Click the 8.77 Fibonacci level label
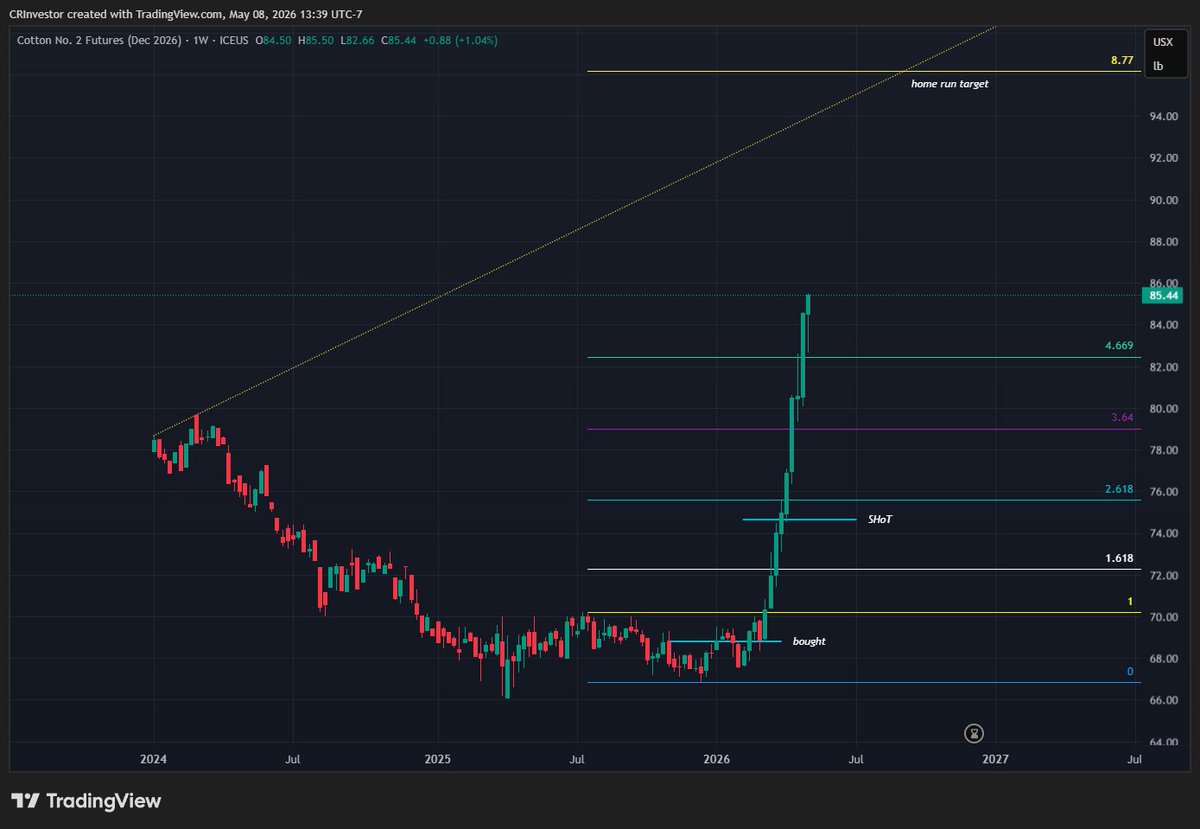Viewport: 1200px width, 829px height. 1121,60
